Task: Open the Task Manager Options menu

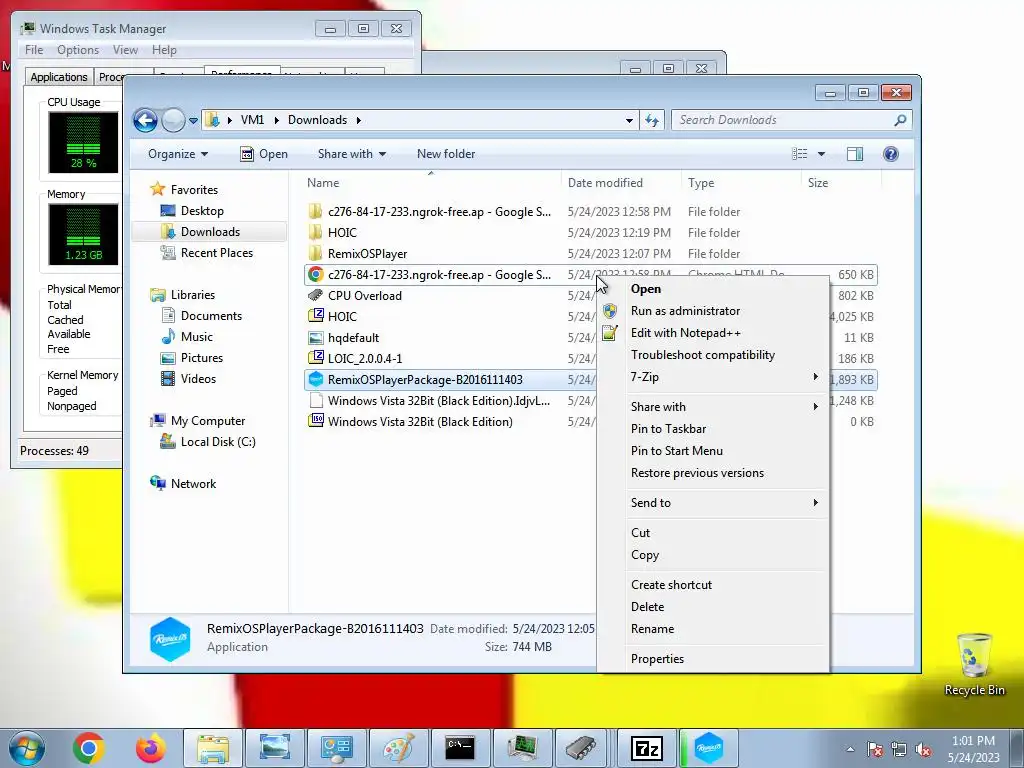Action: [x=78, y=50]
